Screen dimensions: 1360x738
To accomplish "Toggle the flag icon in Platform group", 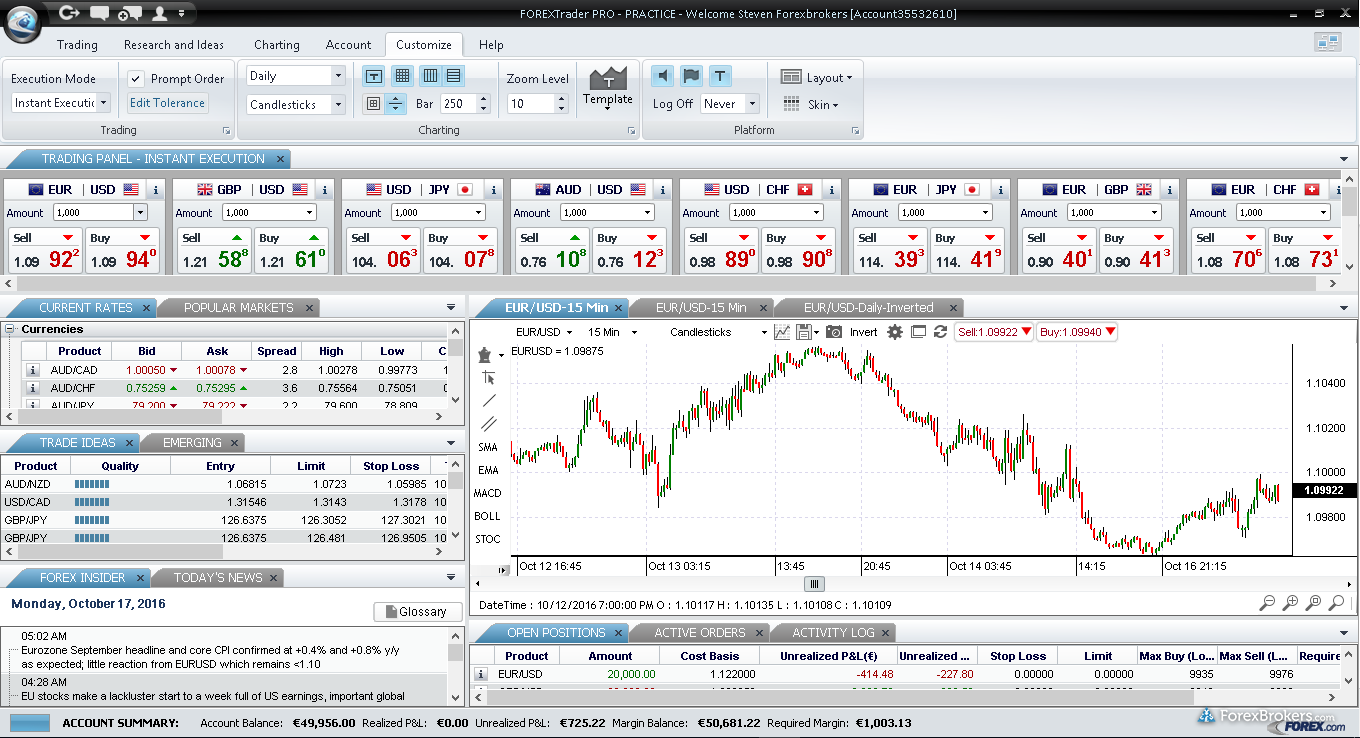I will point(691,76).
